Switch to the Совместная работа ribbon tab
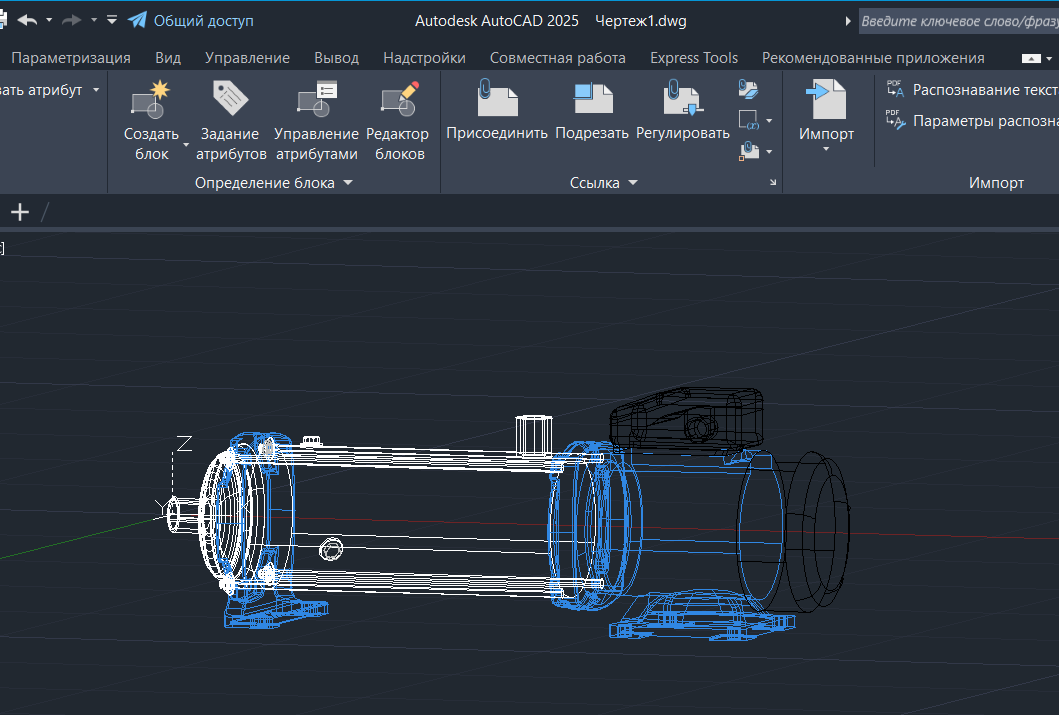Screen dimensions: 1059x715 [x=558, y=58]
